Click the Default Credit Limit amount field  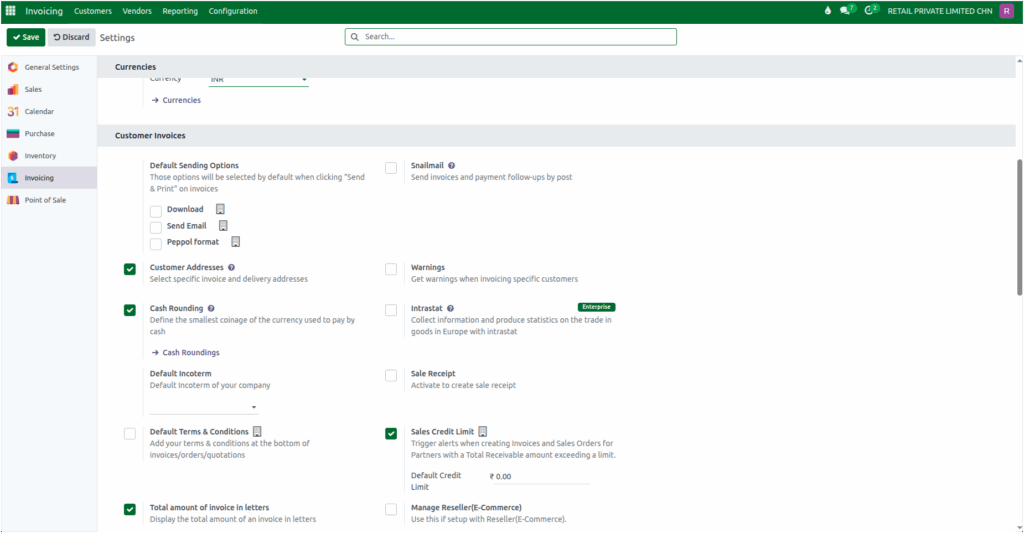click(539, 477)
